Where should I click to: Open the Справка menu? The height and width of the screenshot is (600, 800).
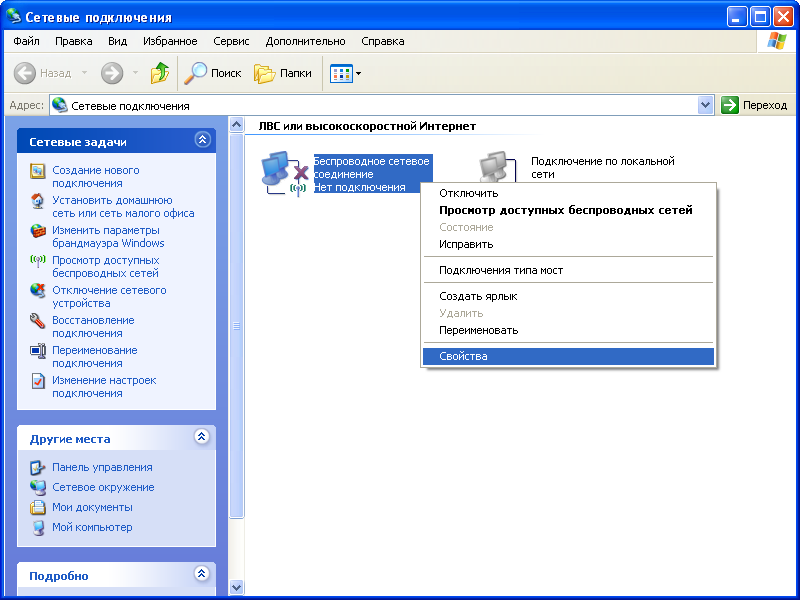[x=383, y=41]
